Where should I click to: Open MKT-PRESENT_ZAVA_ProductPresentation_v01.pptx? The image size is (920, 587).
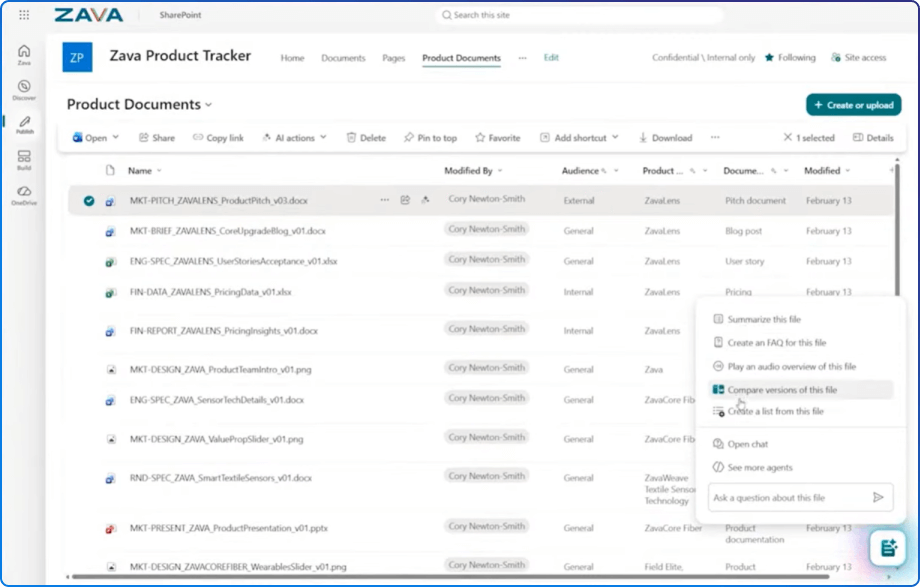(x=229, y=528)
